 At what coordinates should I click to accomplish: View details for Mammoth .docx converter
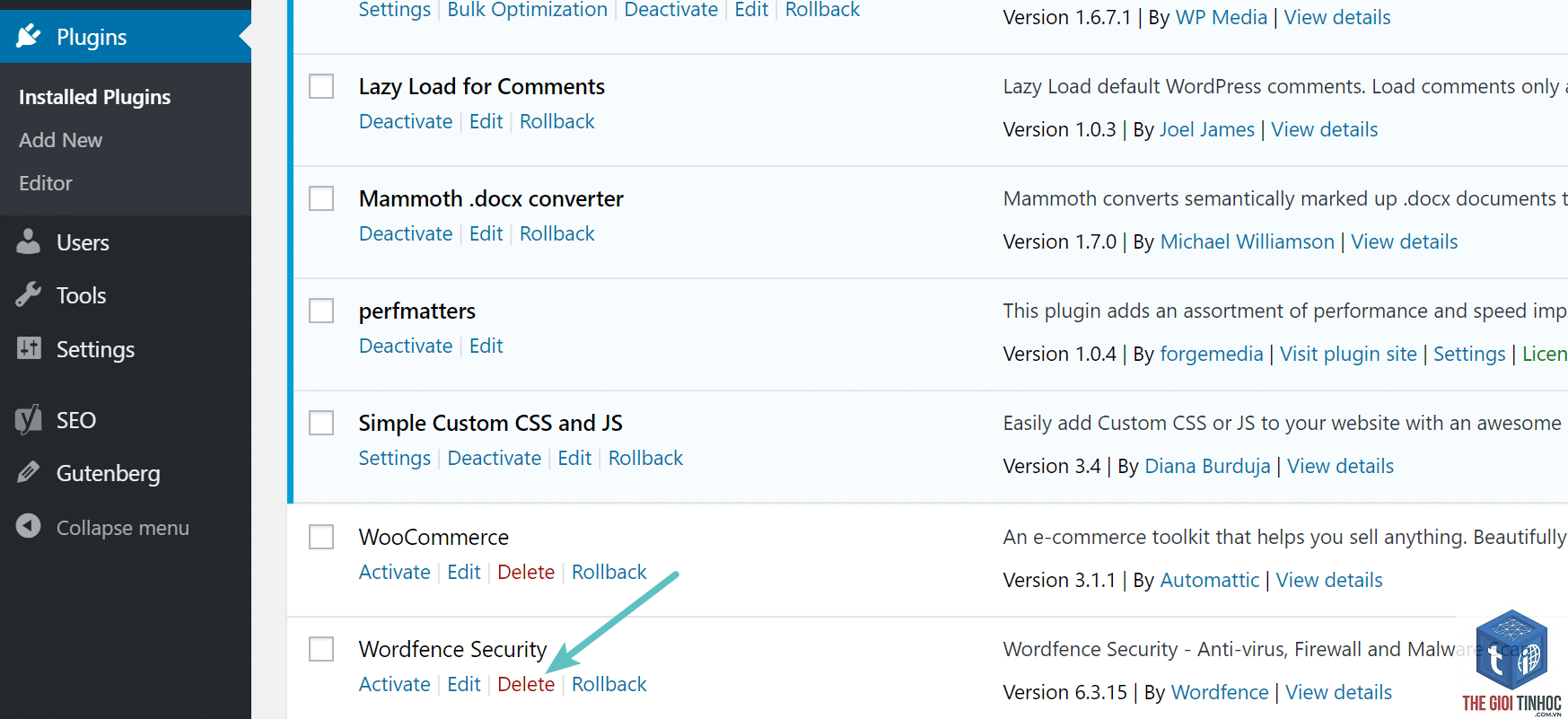[x=1405, y=241]
